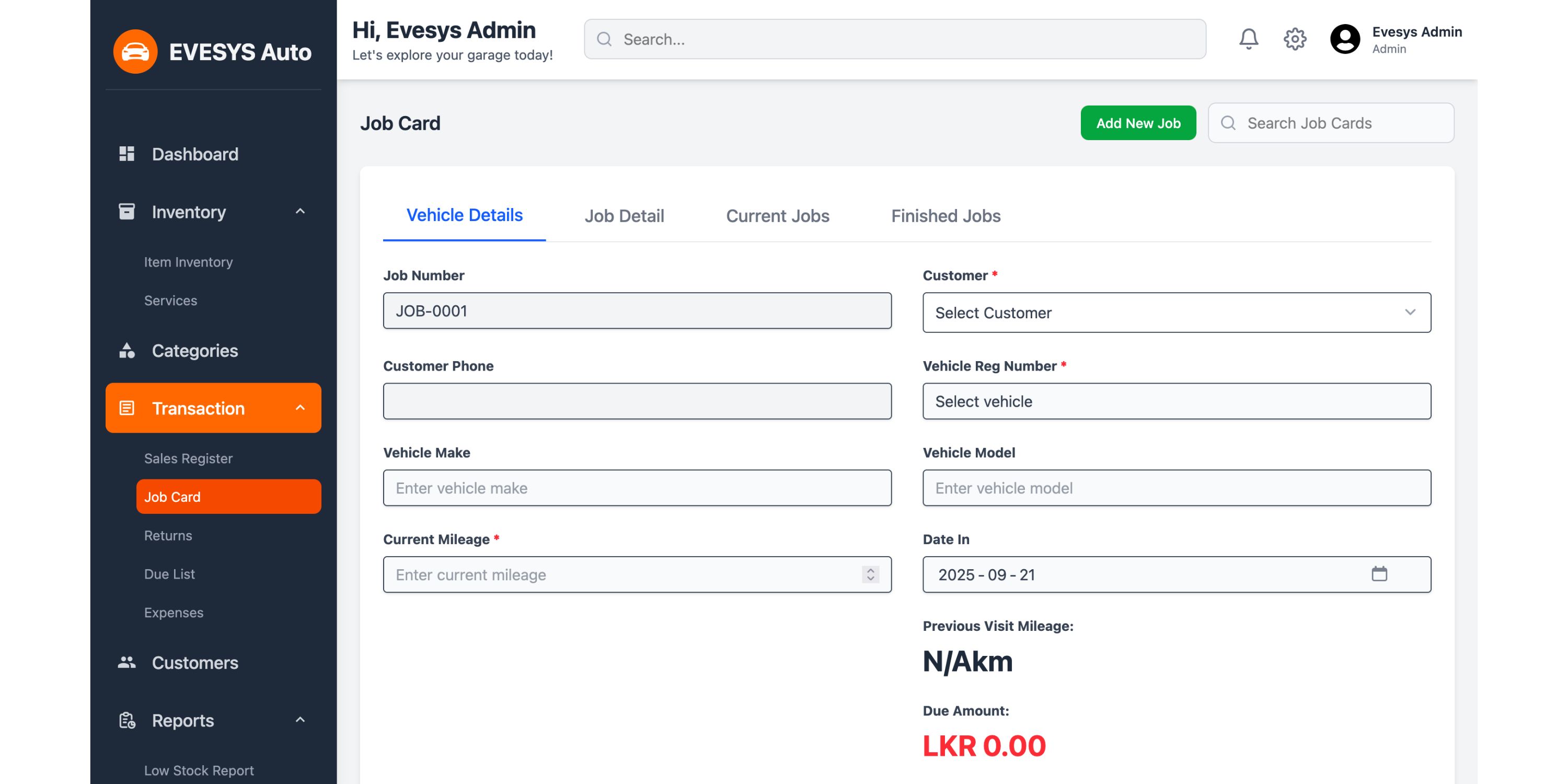The height and width of the screenshot is (784, 1568).
Task: Click the Categories shapes icon
Action: pos(126,351)
